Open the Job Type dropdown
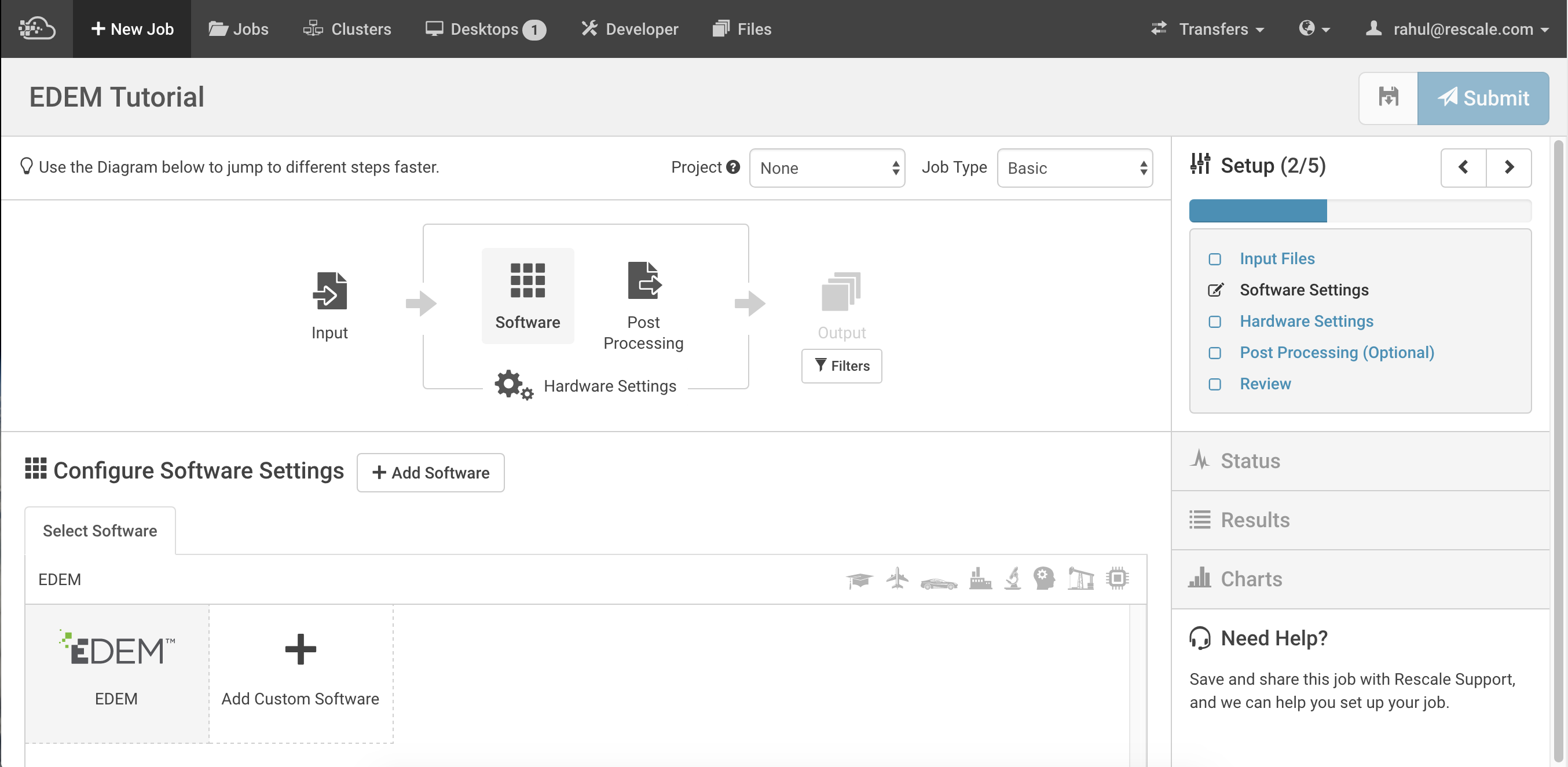The height and width of the screenshot is (767, 1568). click(1074, 167)
